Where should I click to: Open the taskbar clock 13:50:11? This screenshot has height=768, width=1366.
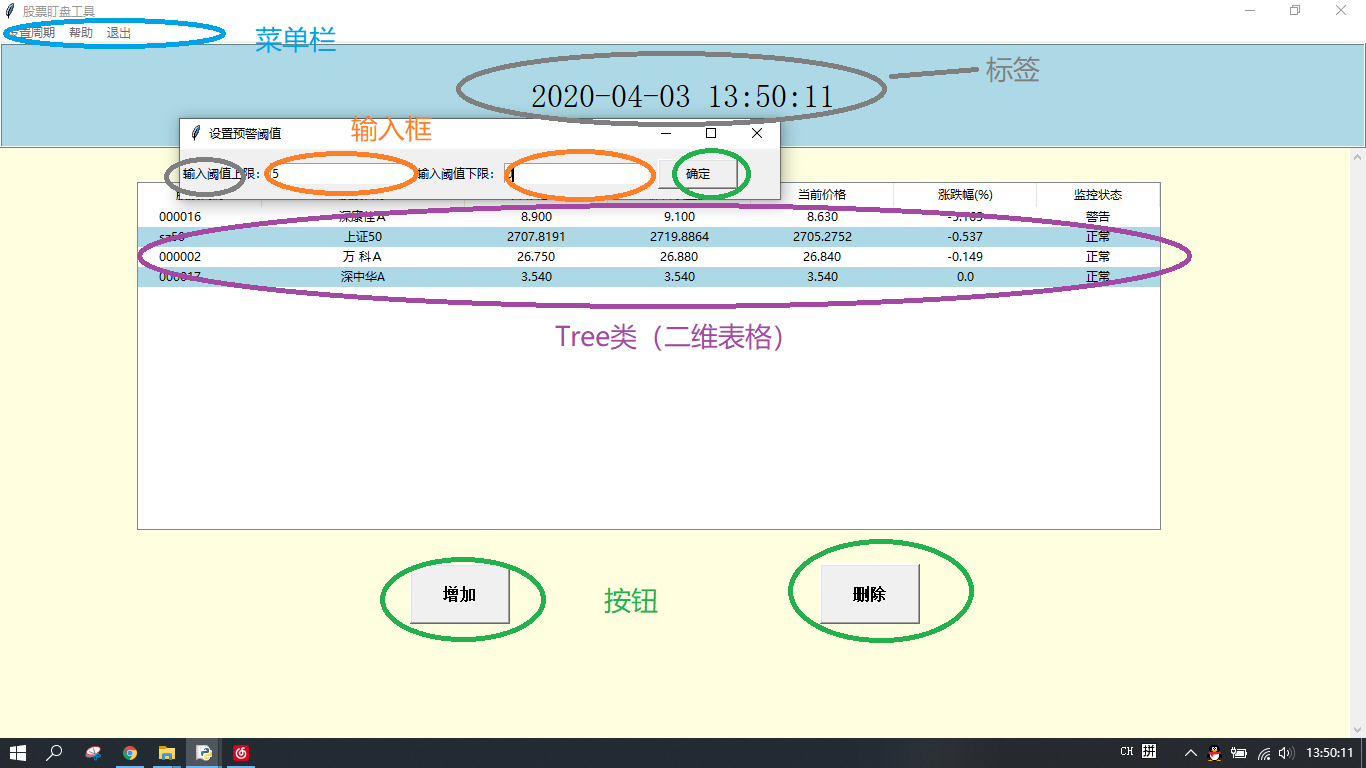point(1330,753)
